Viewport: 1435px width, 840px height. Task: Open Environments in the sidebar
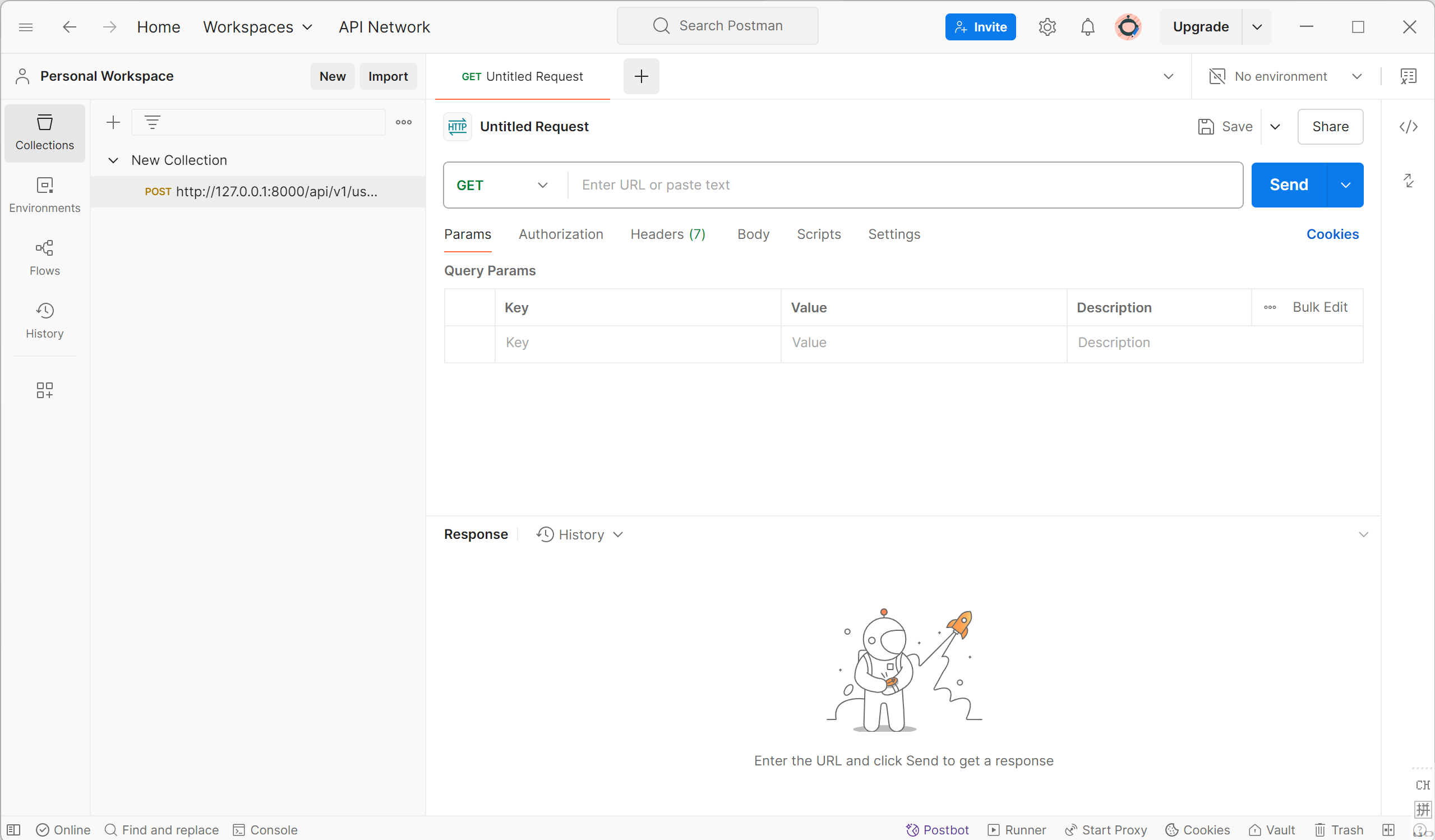pyautogui.click(x=44, y=195)
